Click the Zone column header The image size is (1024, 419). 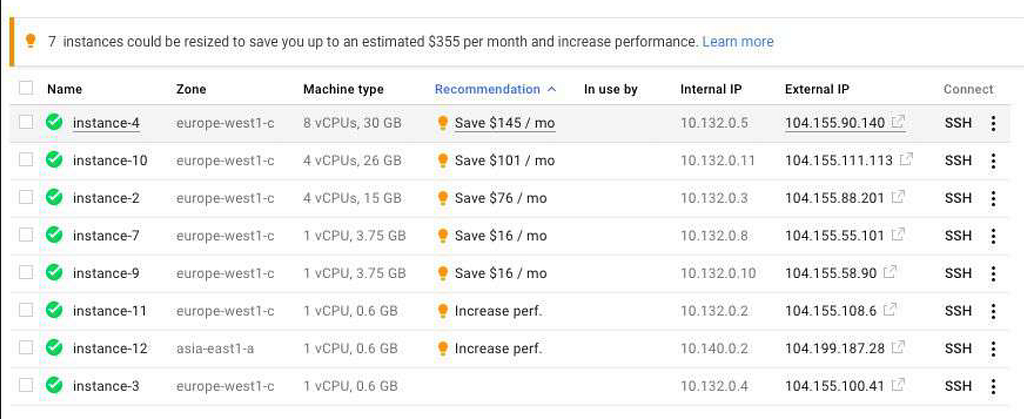point(191,89)
